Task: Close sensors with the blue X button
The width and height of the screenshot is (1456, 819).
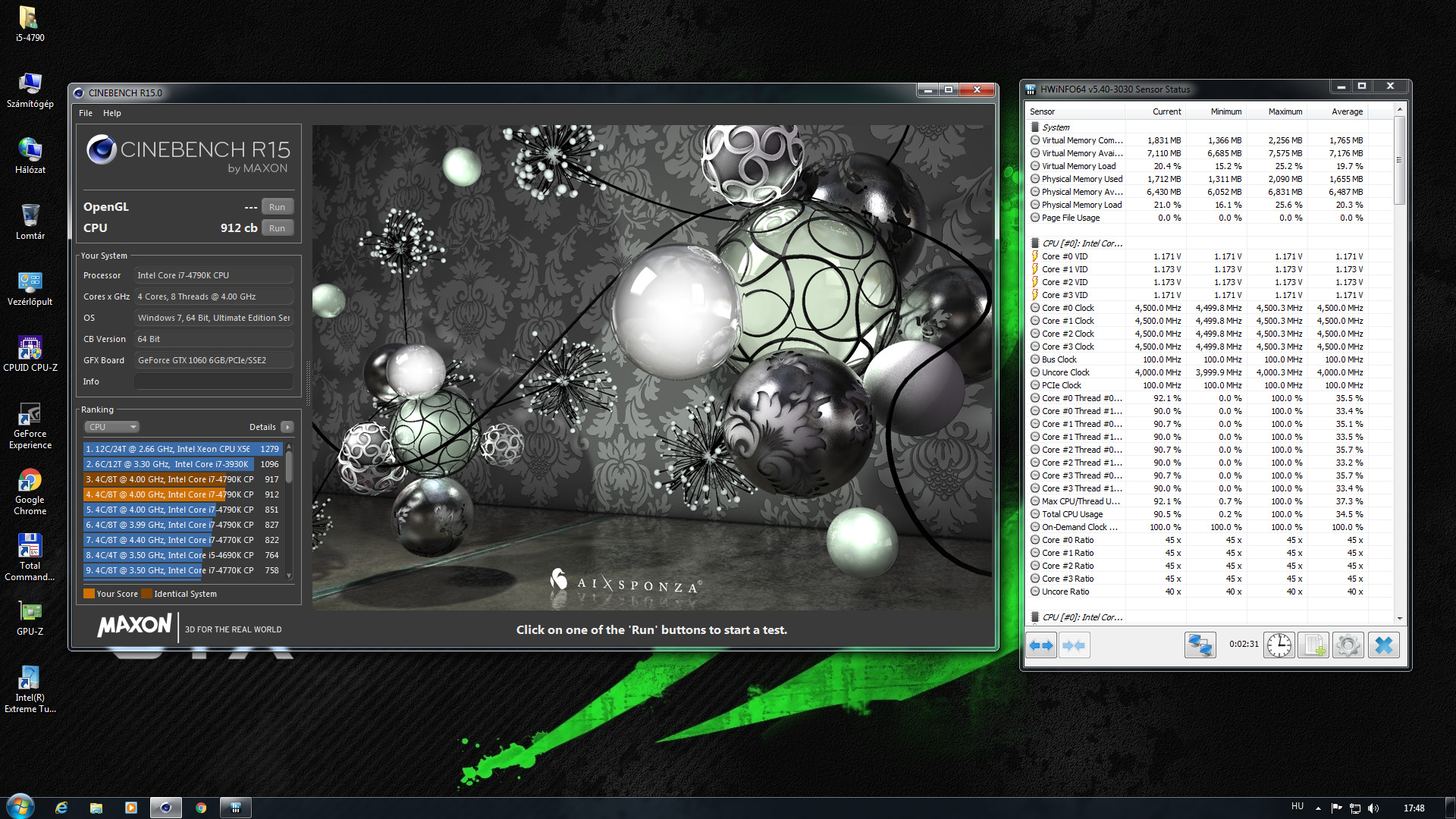Action: pyautogui.click(x=1384, y=645)
